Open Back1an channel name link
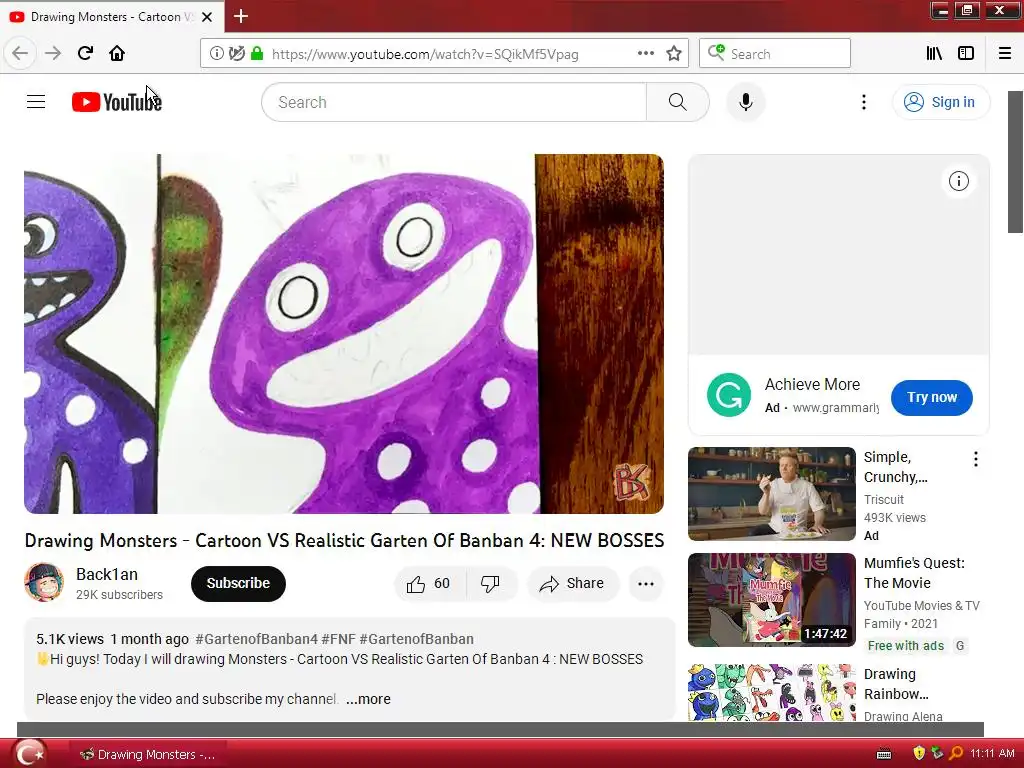 tap(106, 574)
